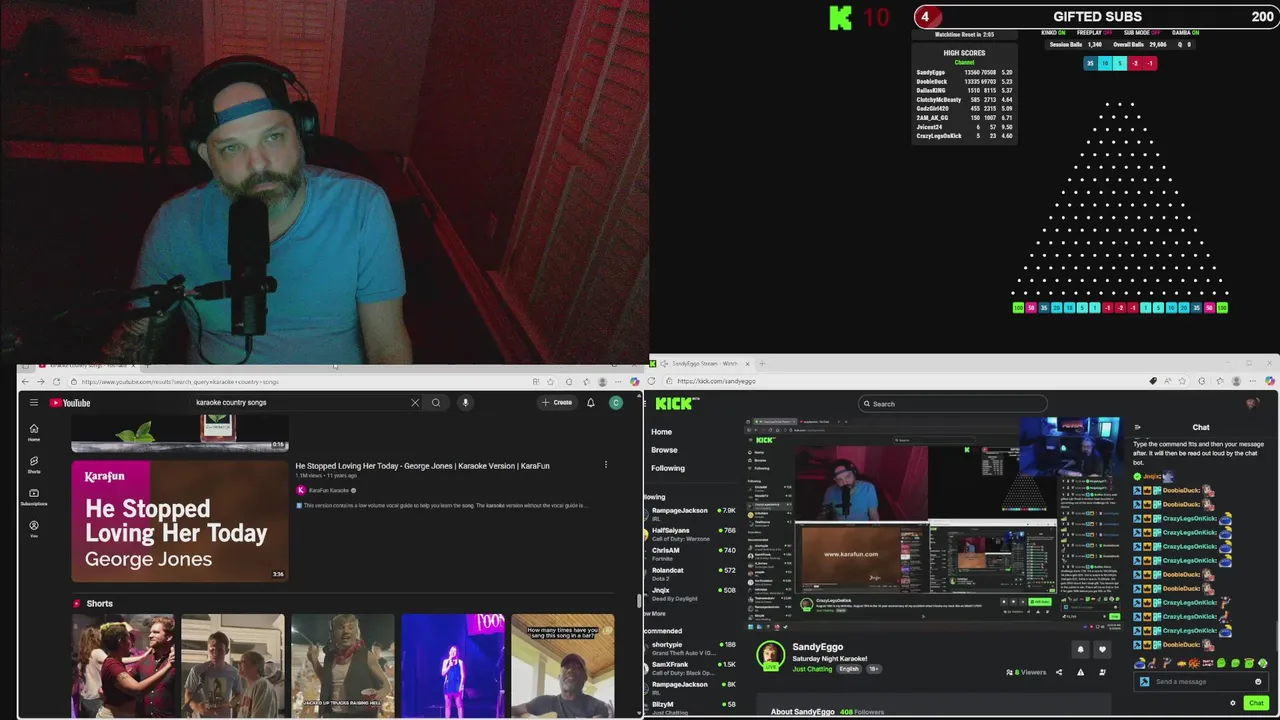Report SandyEggo stream via warning icon

point(1080,672)
